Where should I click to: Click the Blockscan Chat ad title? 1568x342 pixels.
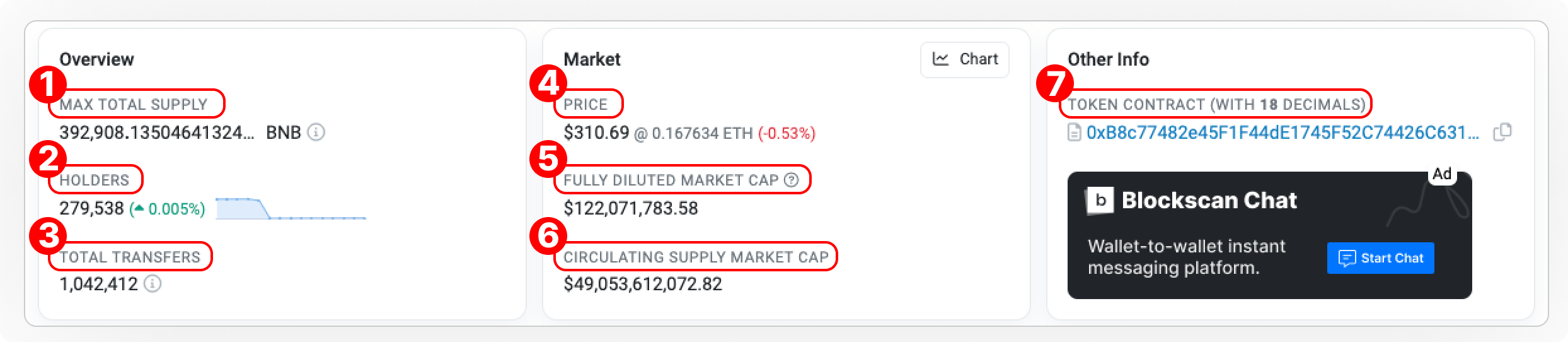pyautogui.click(x=1209, y=201)
